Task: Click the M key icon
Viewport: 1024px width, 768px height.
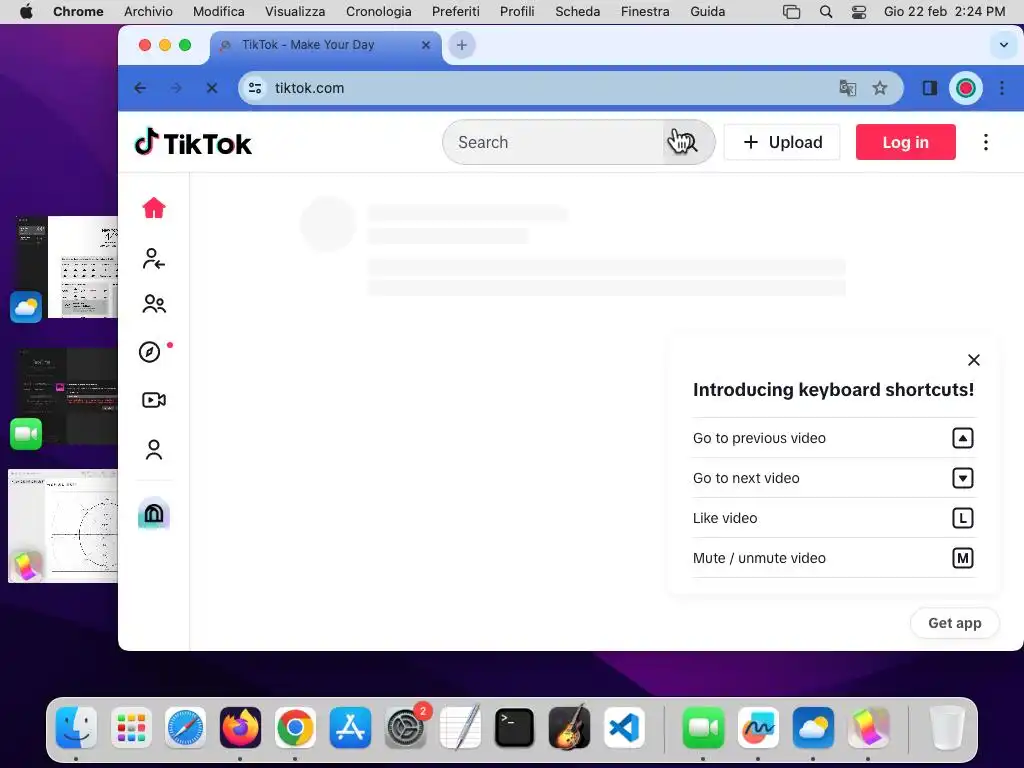Action: (x=963, y=558)
